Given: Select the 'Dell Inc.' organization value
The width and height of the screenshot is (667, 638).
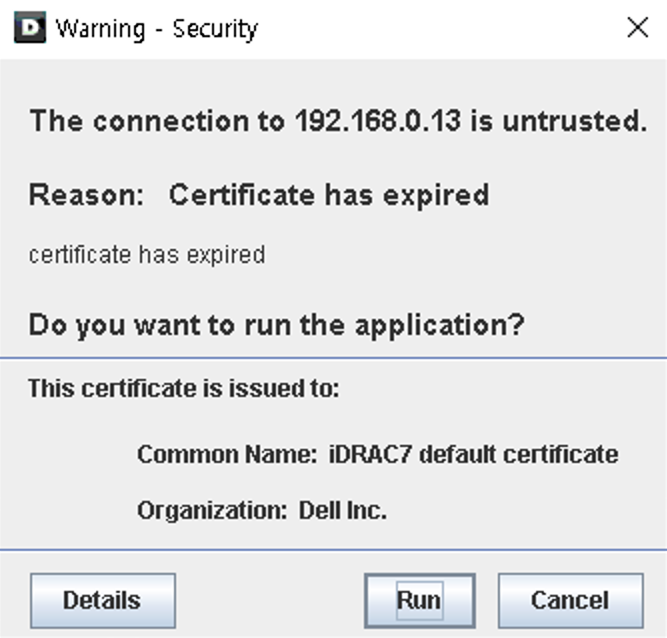Looking at the screenshot, I should coord(343,510).
